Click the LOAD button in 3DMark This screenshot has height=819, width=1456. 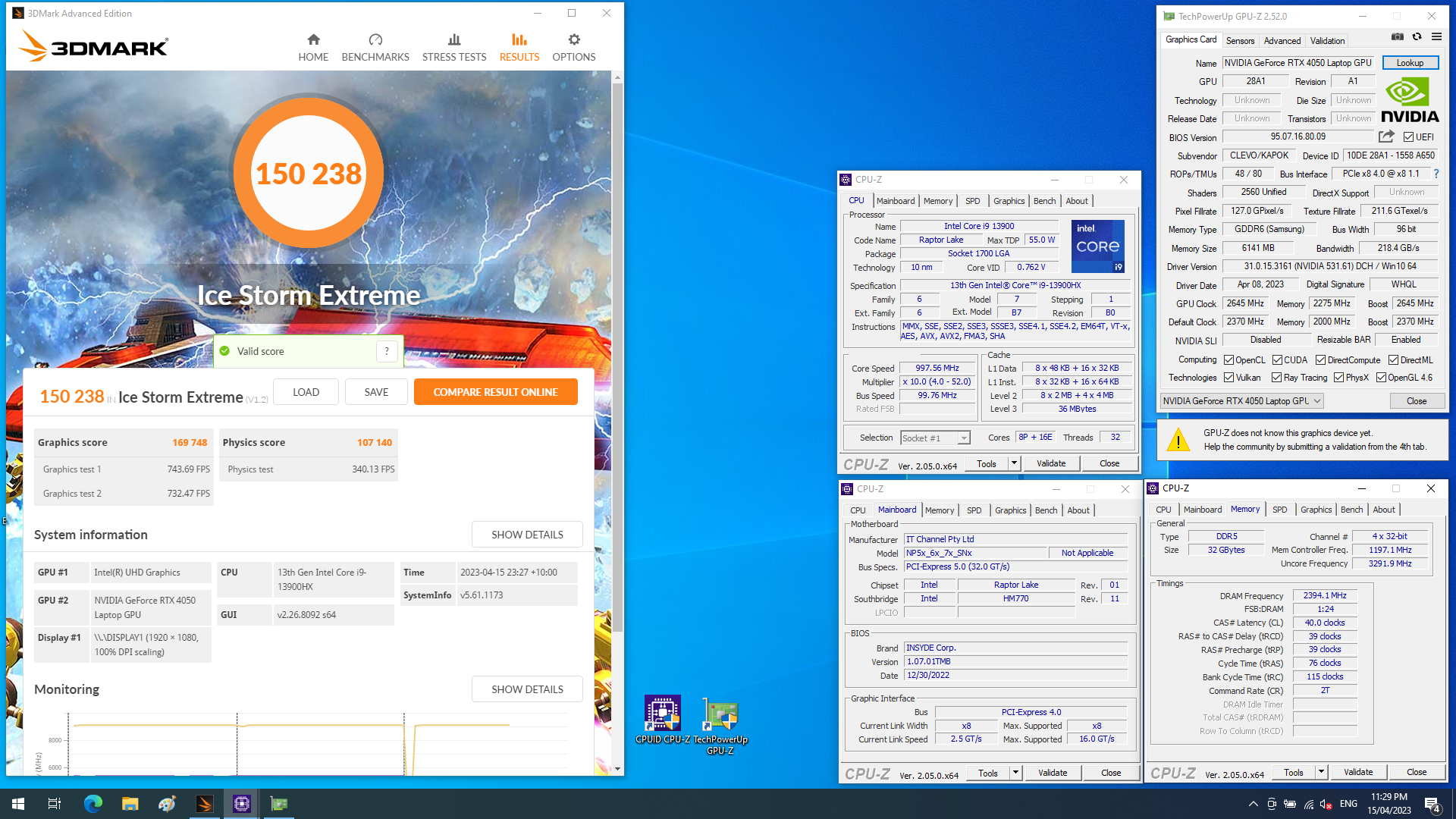(x=306, y=392)
